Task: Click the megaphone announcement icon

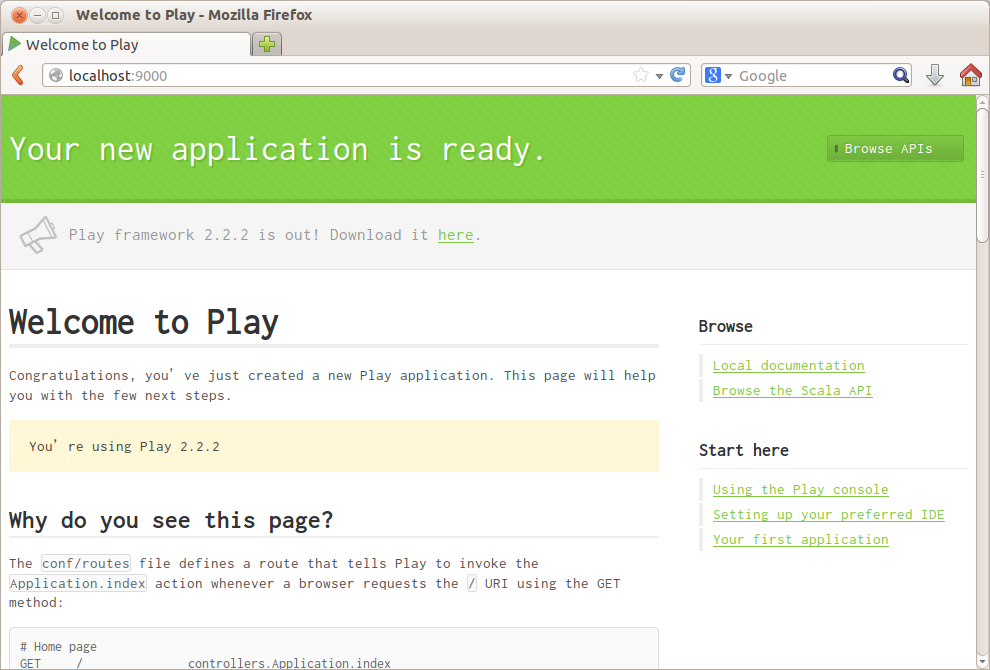Action: [x=37, y=234]
